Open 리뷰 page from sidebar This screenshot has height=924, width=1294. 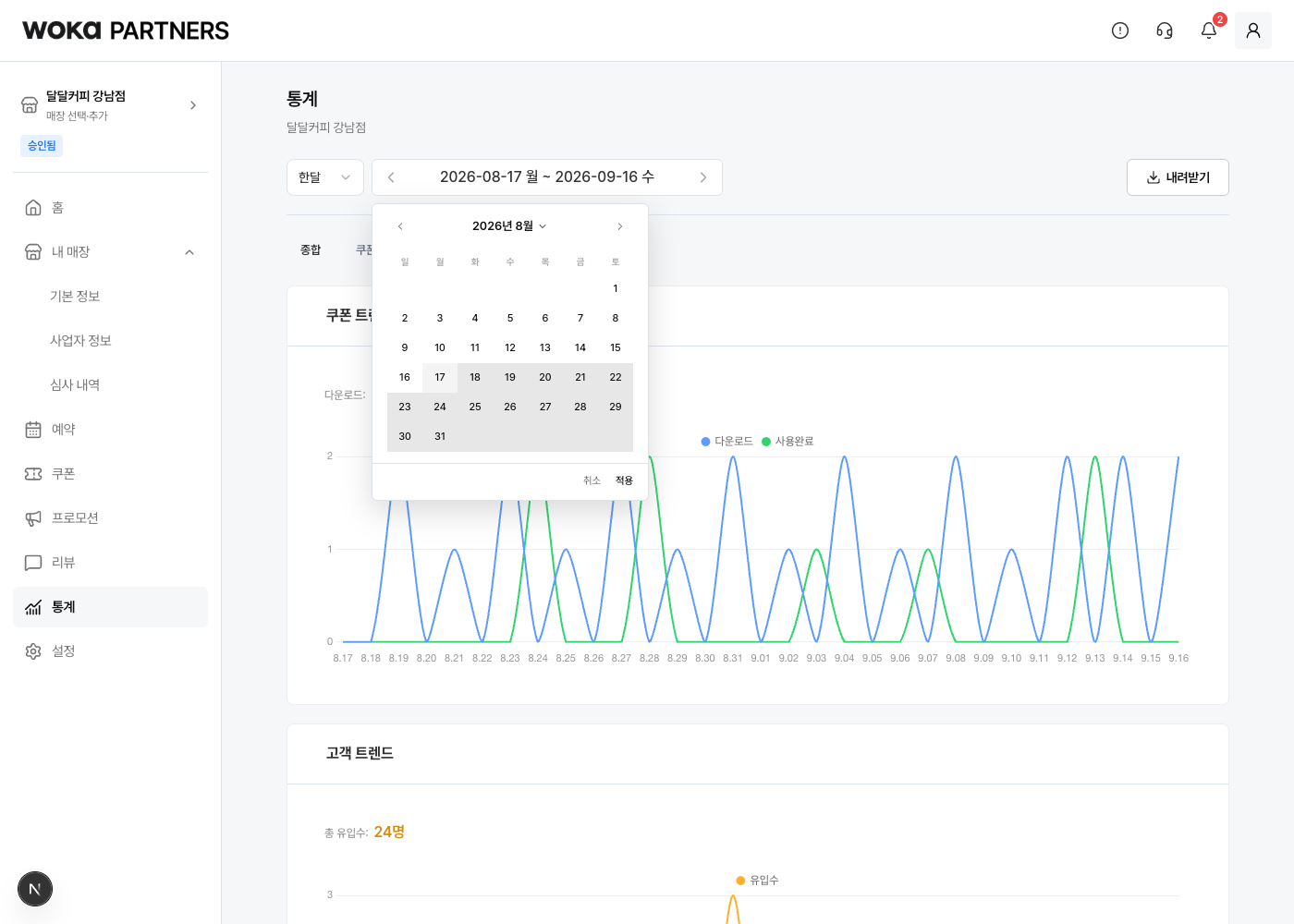[x=111, y=563]
